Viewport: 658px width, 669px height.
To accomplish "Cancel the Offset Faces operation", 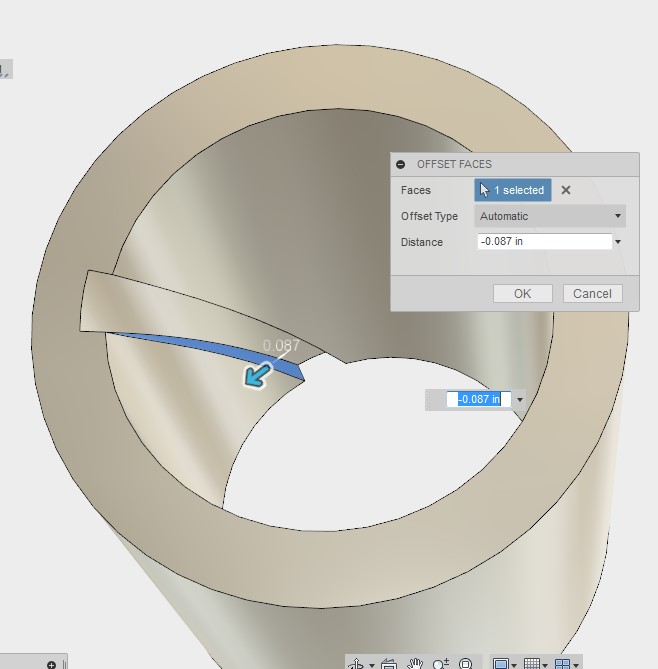I will (592, 294).
